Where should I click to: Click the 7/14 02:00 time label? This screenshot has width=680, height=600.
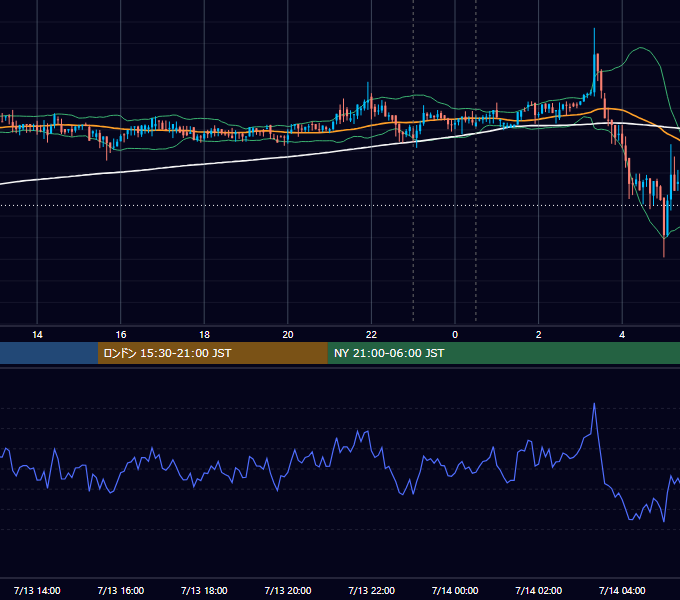pos(539,590)
